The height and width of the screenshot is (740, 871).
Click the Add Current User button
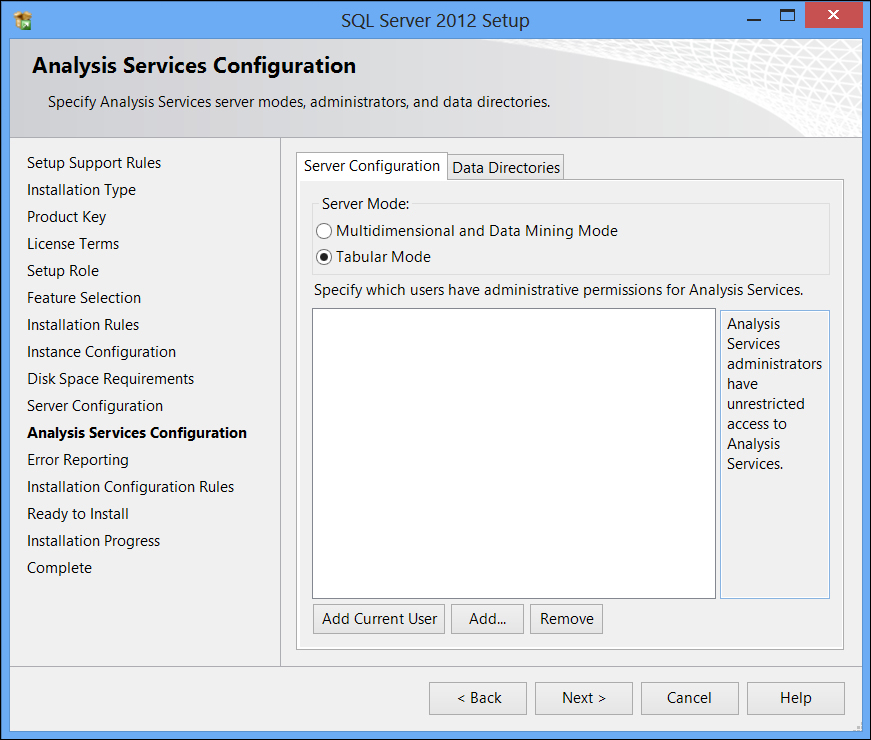click(379, 619)
